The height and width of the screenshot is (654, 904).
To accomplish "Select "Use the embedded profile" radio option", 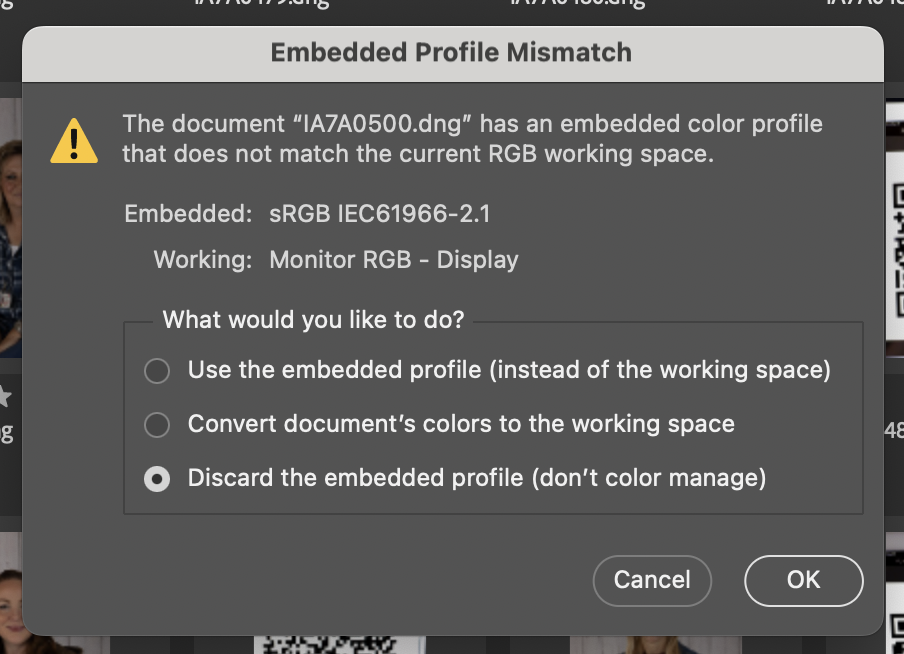I will coord(157,370).
